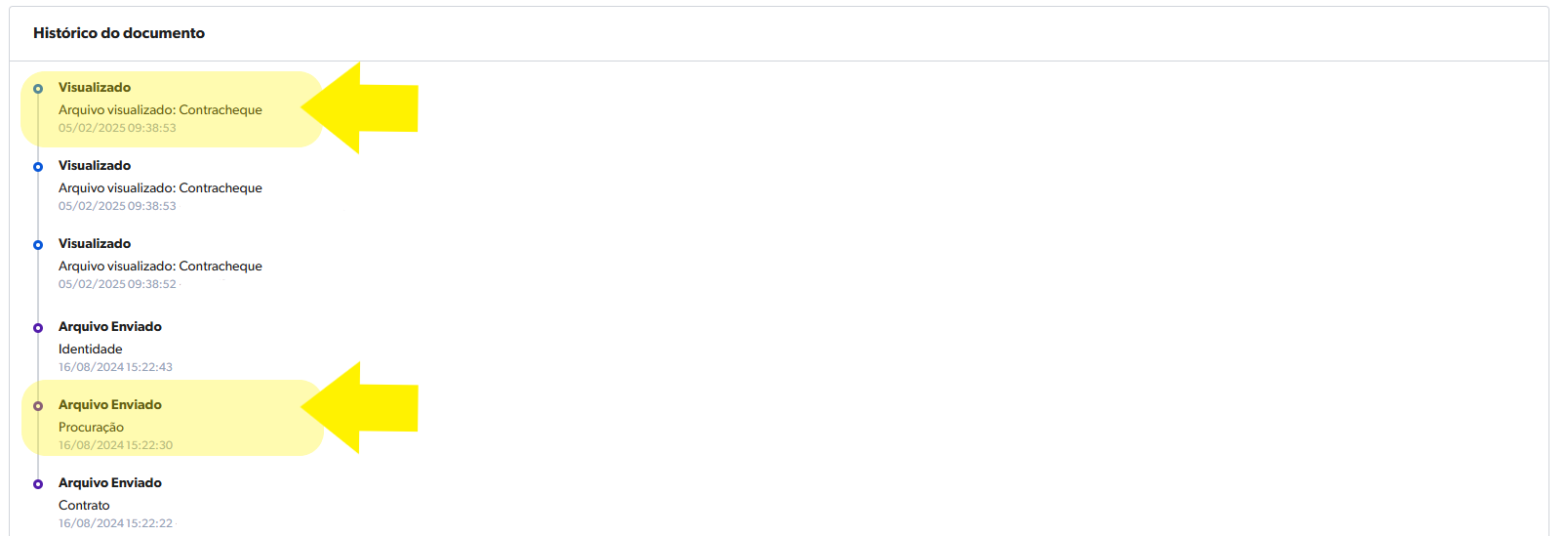Click the "Visualizado" title of the 09:38:52 entry
Screen dimensions: 1568x536
click(95, 244)
